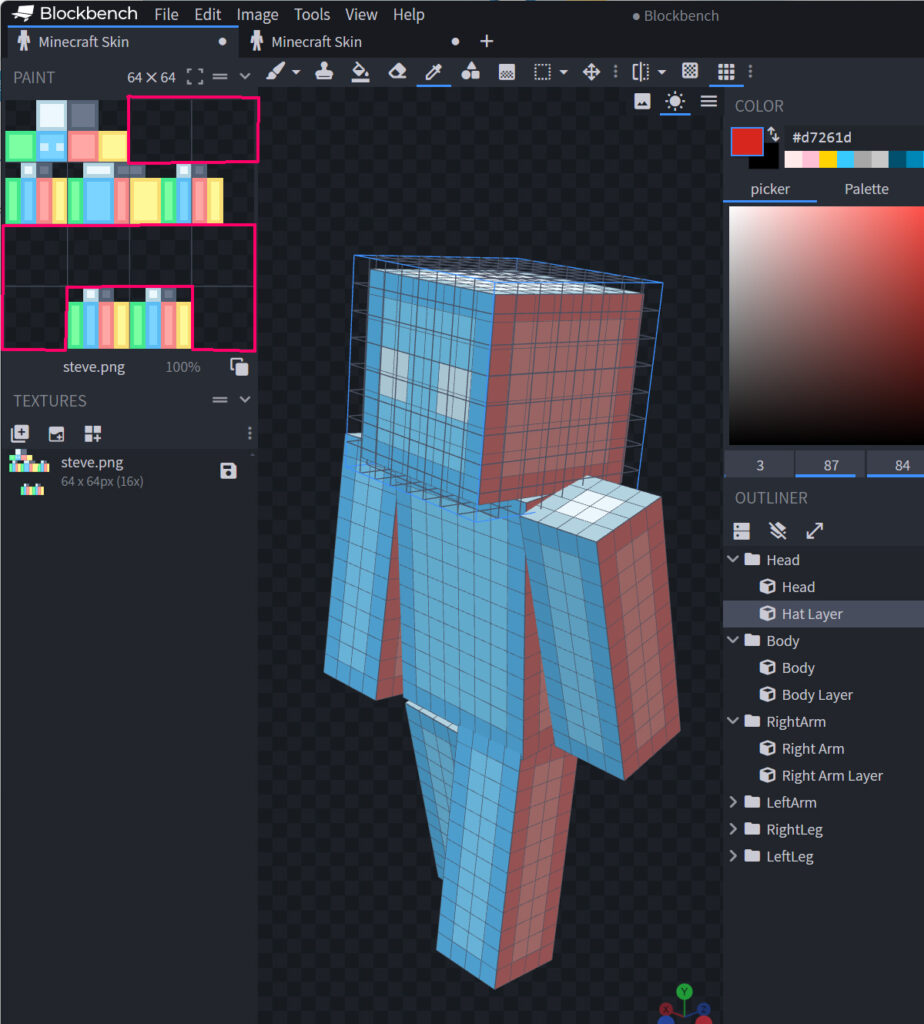
Task: Collapse the Head group in outliner
Action: pos(734,560)
